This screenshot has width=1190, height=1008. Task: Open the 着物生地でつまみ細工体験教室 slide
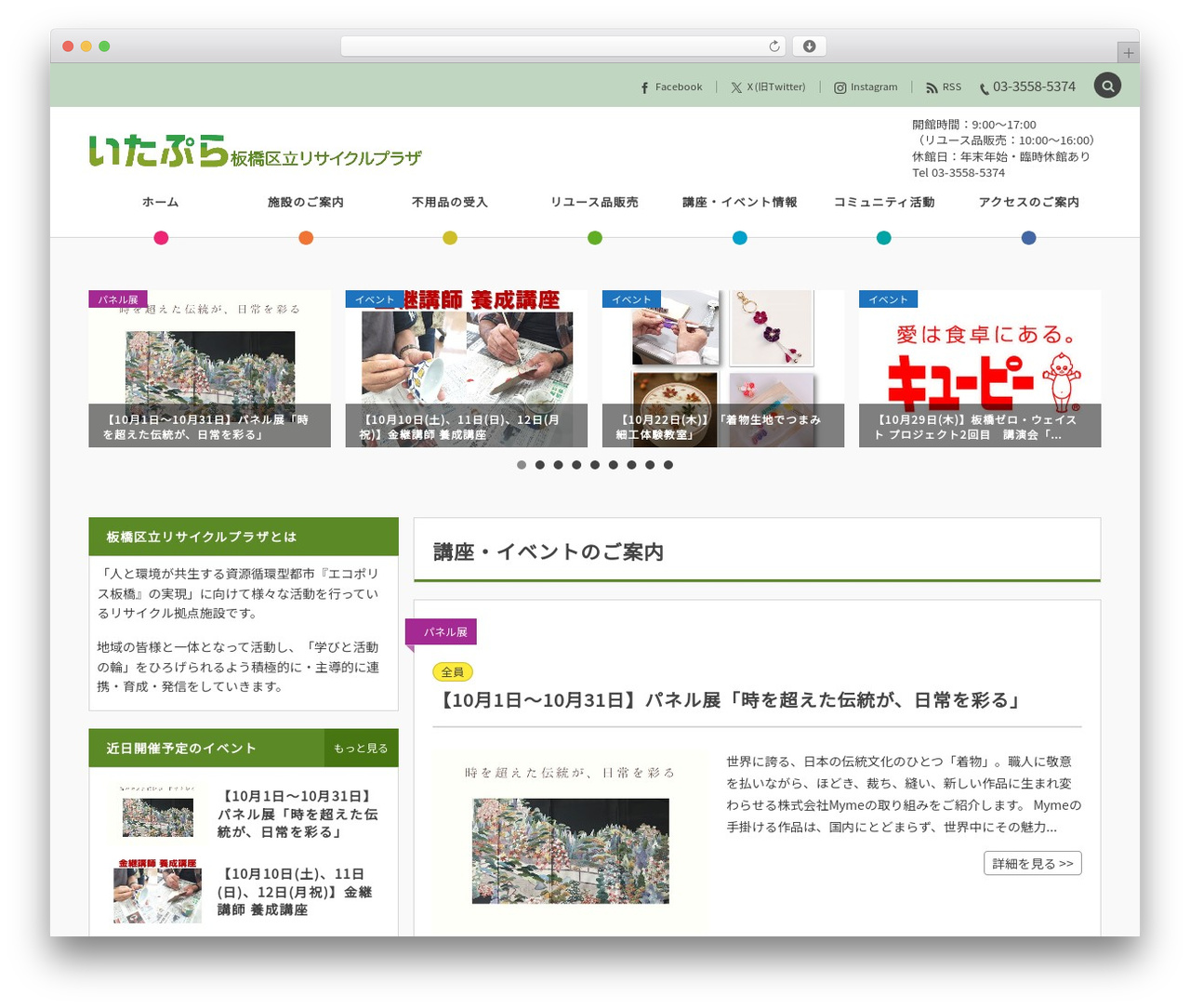[723, 368]
